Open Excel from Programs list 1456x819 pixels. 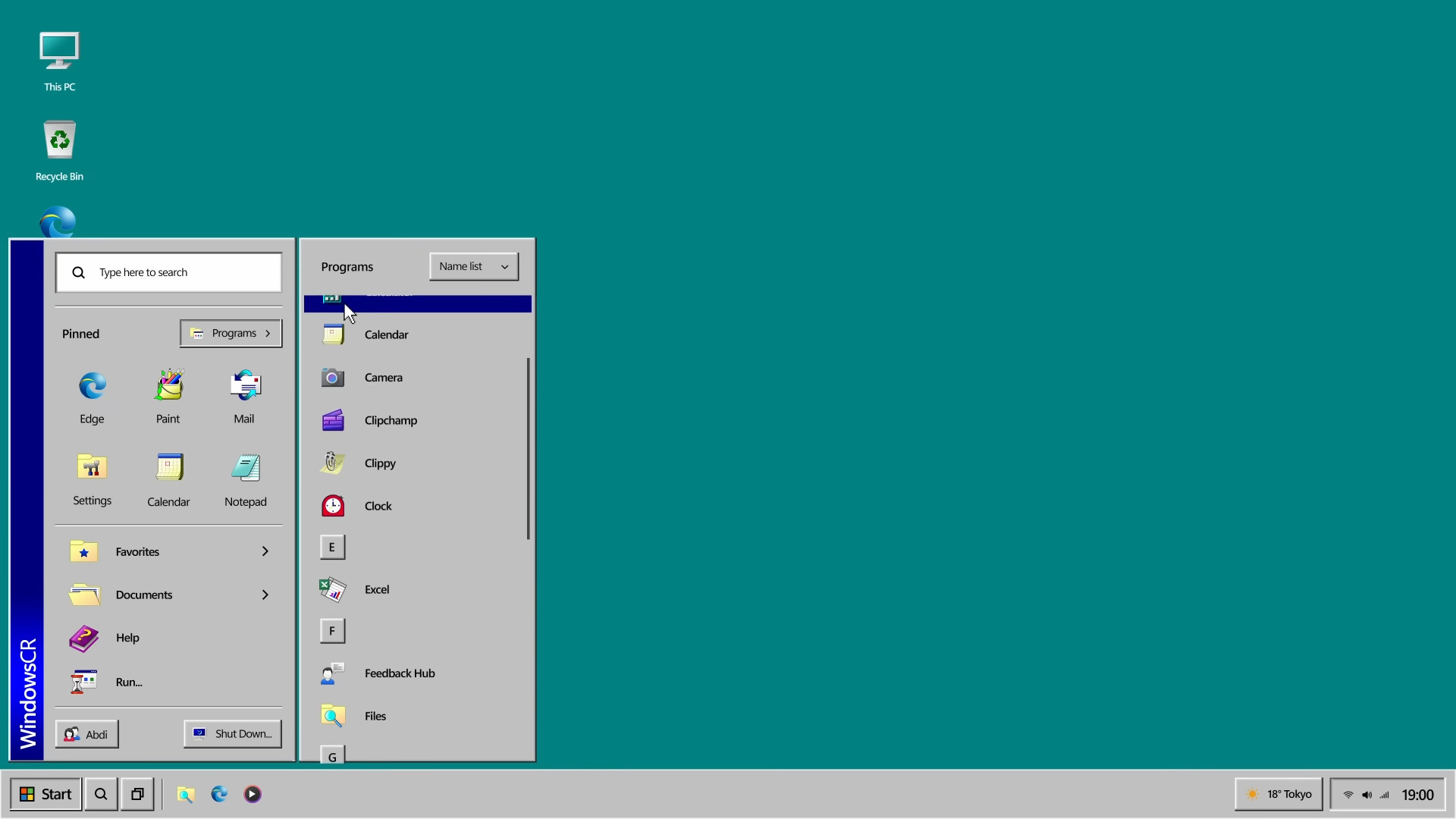(x=376, y=590)
